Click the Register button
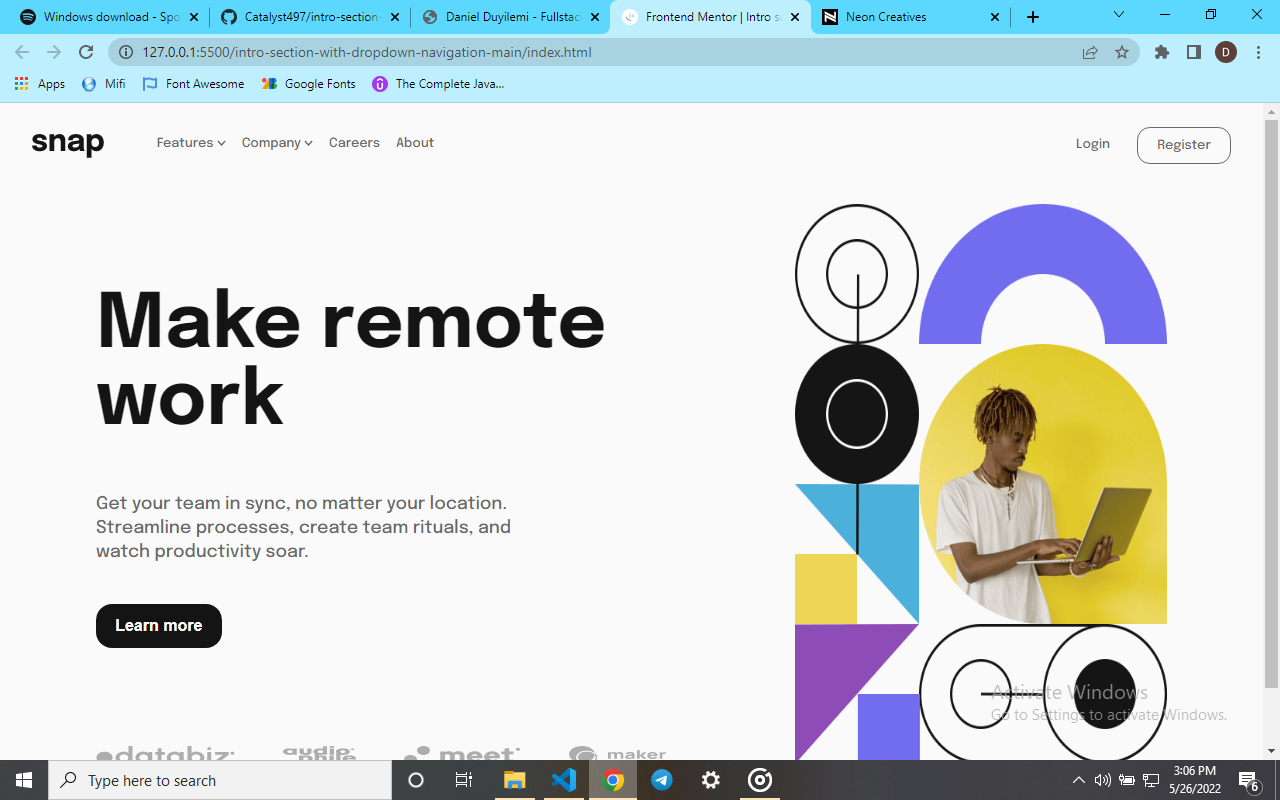 1184,145
